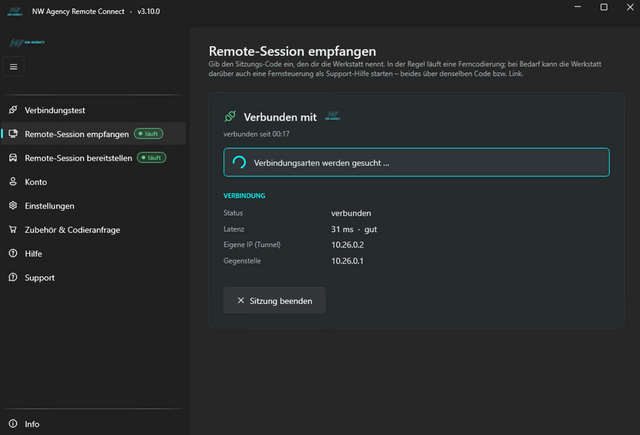The width and height of the screenshot is (640, 435).
Task: Go to the Konto section
Action: [x=93, y=182]
